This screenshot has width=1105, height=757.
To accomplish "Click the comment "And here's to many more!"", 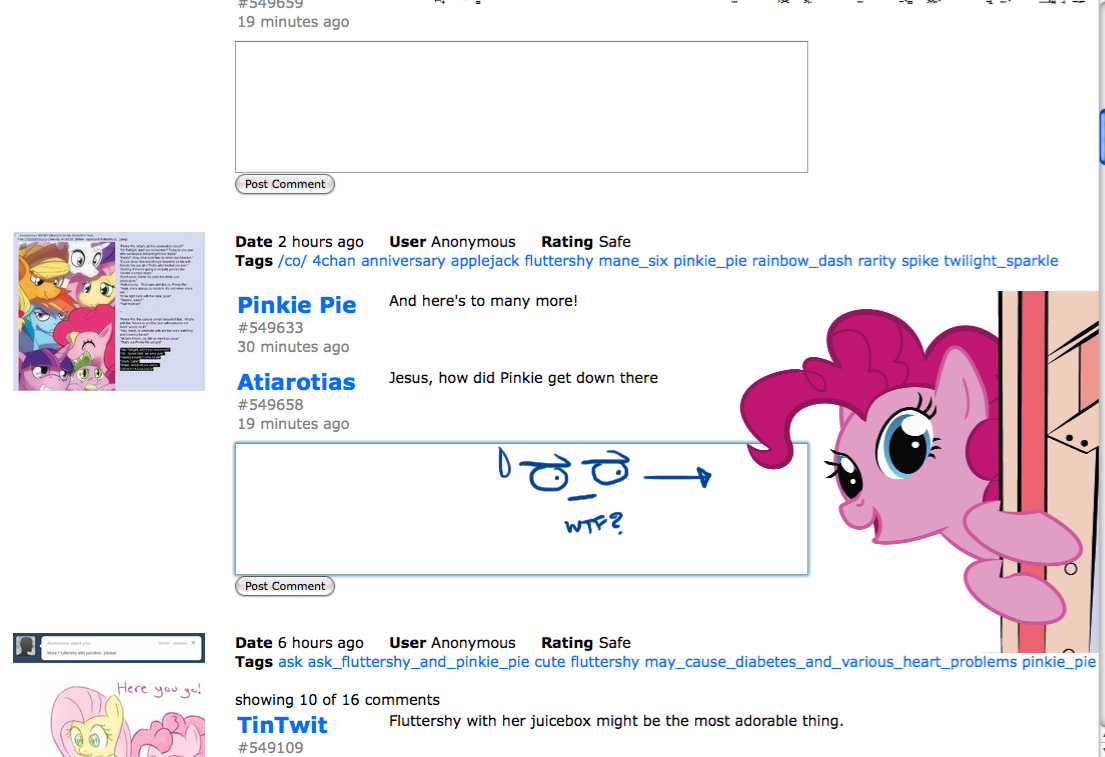I will (483, 301).
